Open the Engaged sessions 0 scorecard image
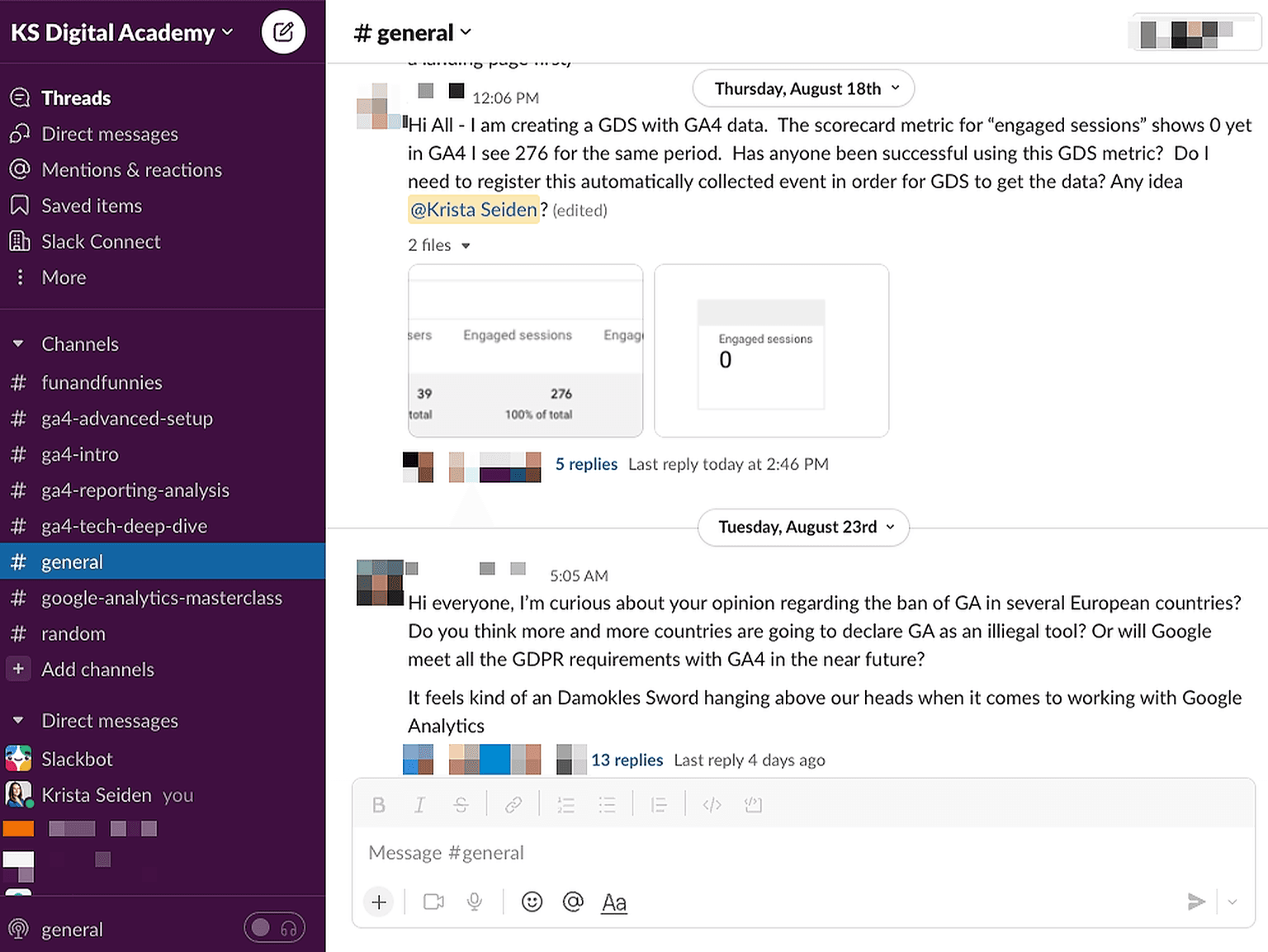This screenshot has width=1268, height=952. coord(771,350)
